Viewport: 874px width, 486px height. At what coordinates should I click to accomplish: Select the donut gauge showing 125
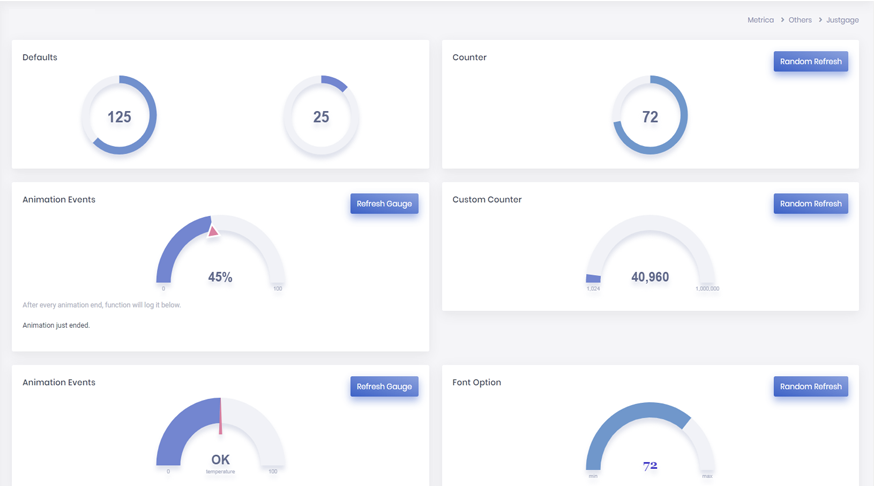pyautogui.click(x=119, y=116)
